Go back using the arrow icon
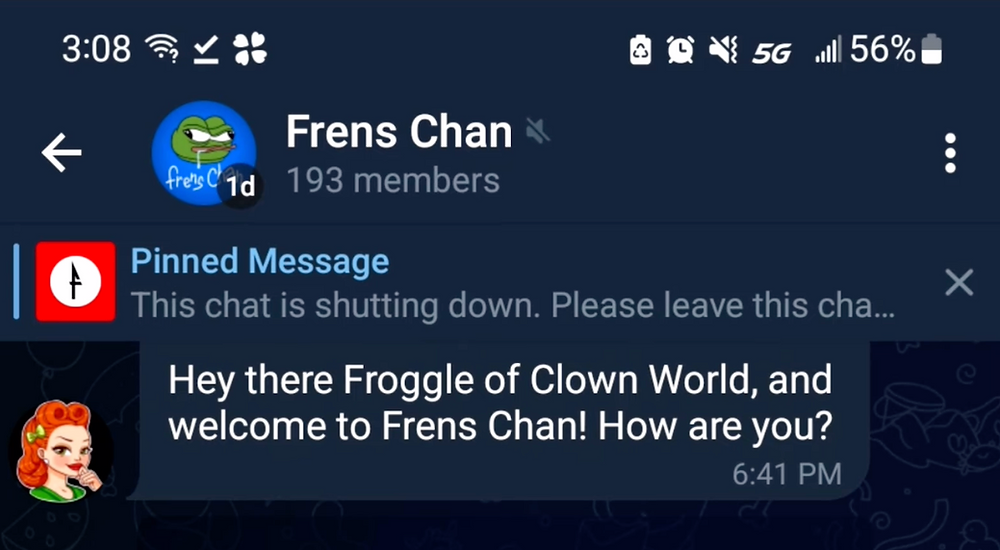The image size is (1000, 550). point(61,152)
